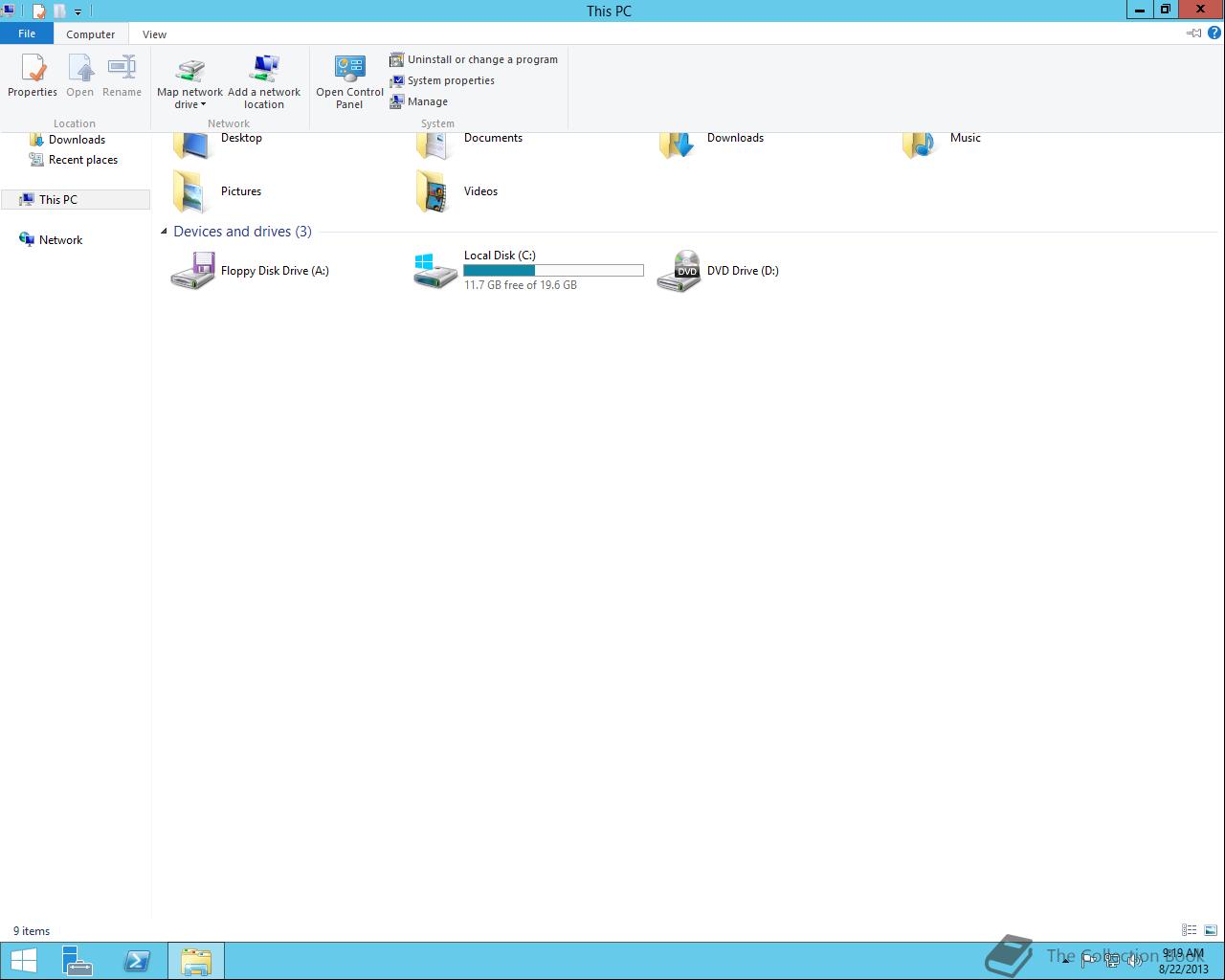Screen dimensions: 1225x980
Task: Open the Customize Quick Access Toolbar dropdown
Action: point(78,12)
